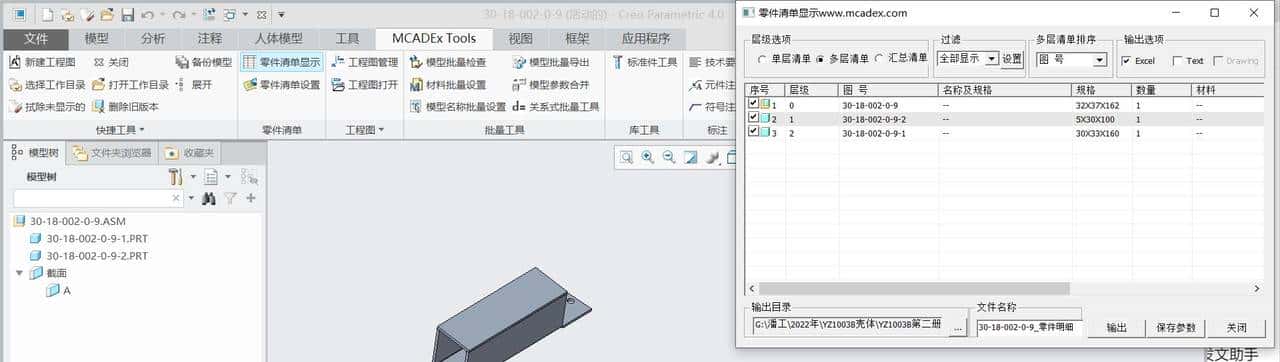Collapse the 截面 node in model tree

(x=20, y=273)
